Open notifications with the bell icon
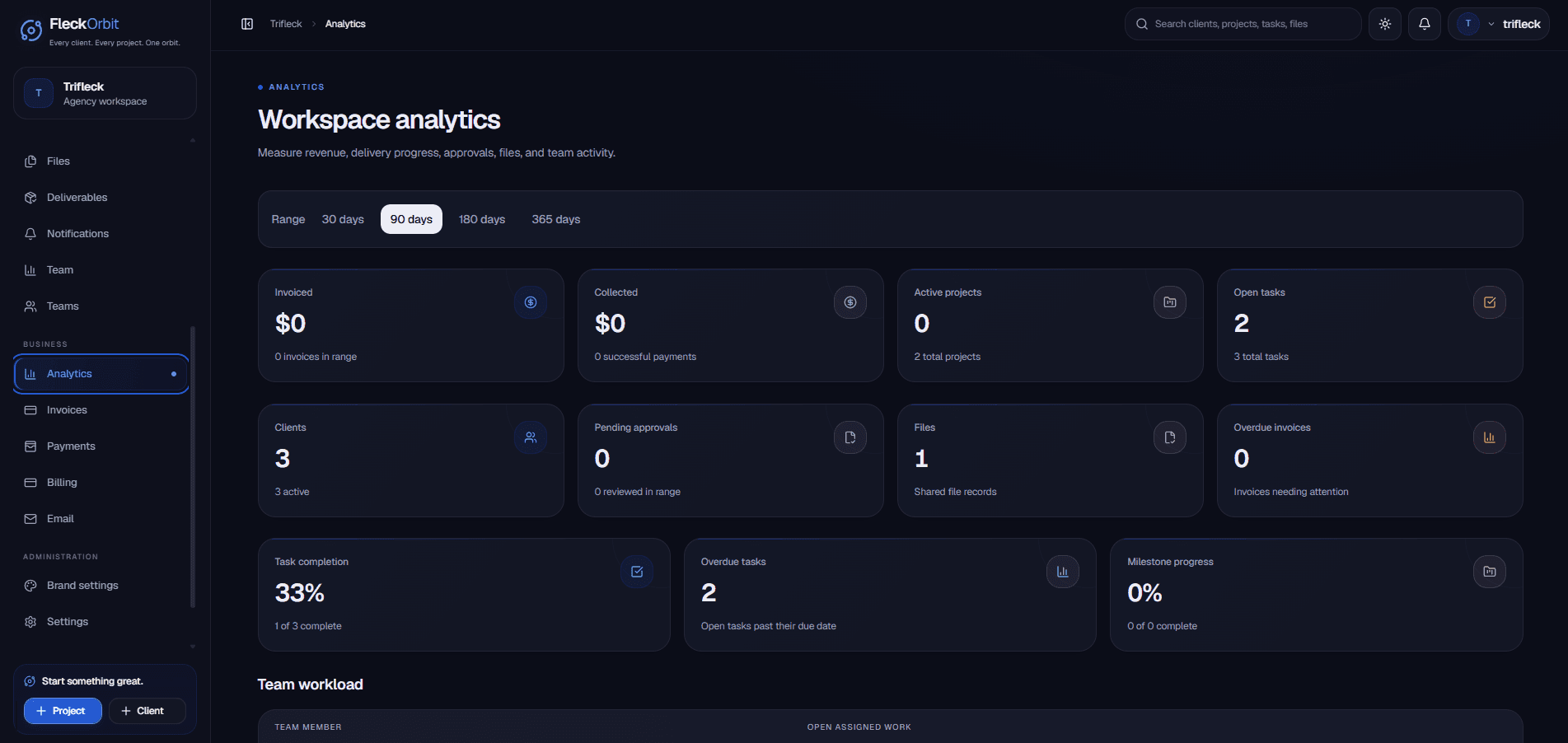 click(x=1425, y=24)
